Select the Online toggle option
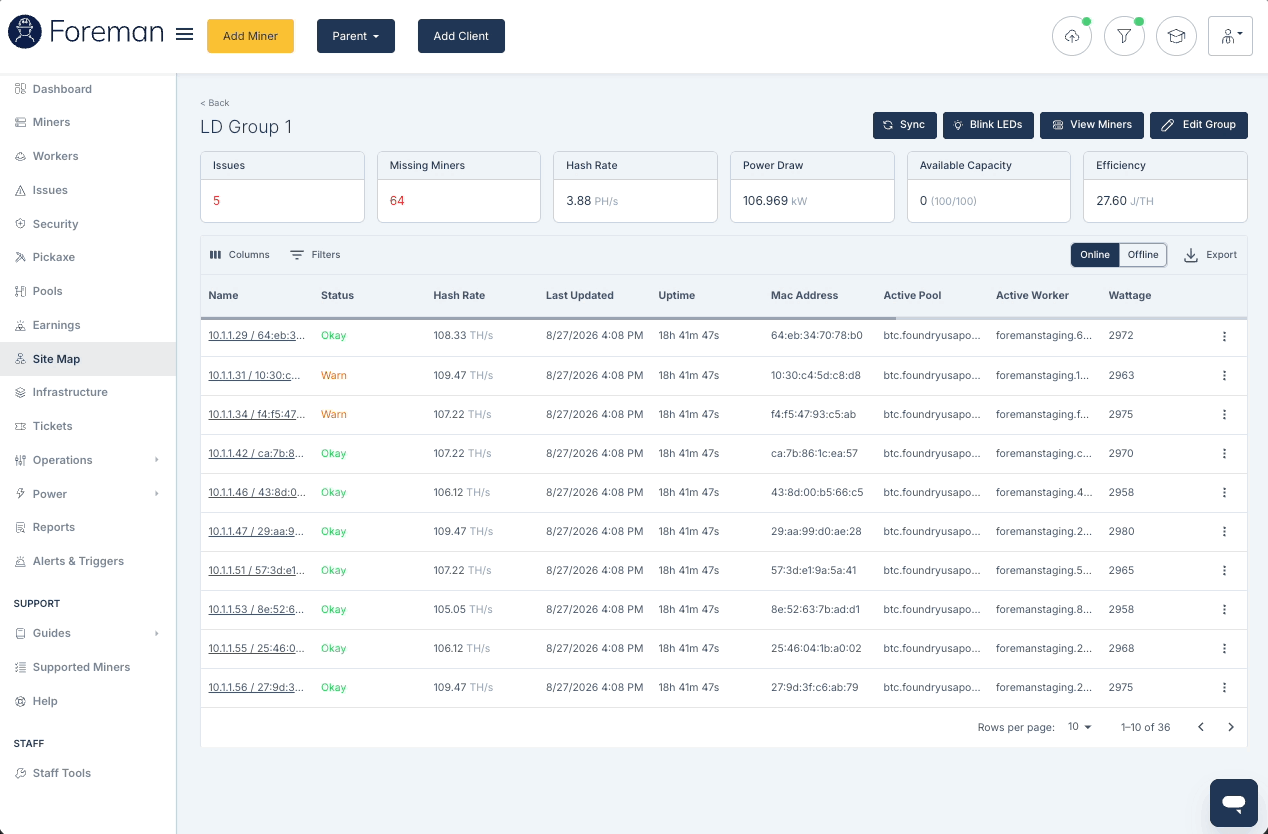 pos(1095,255)
